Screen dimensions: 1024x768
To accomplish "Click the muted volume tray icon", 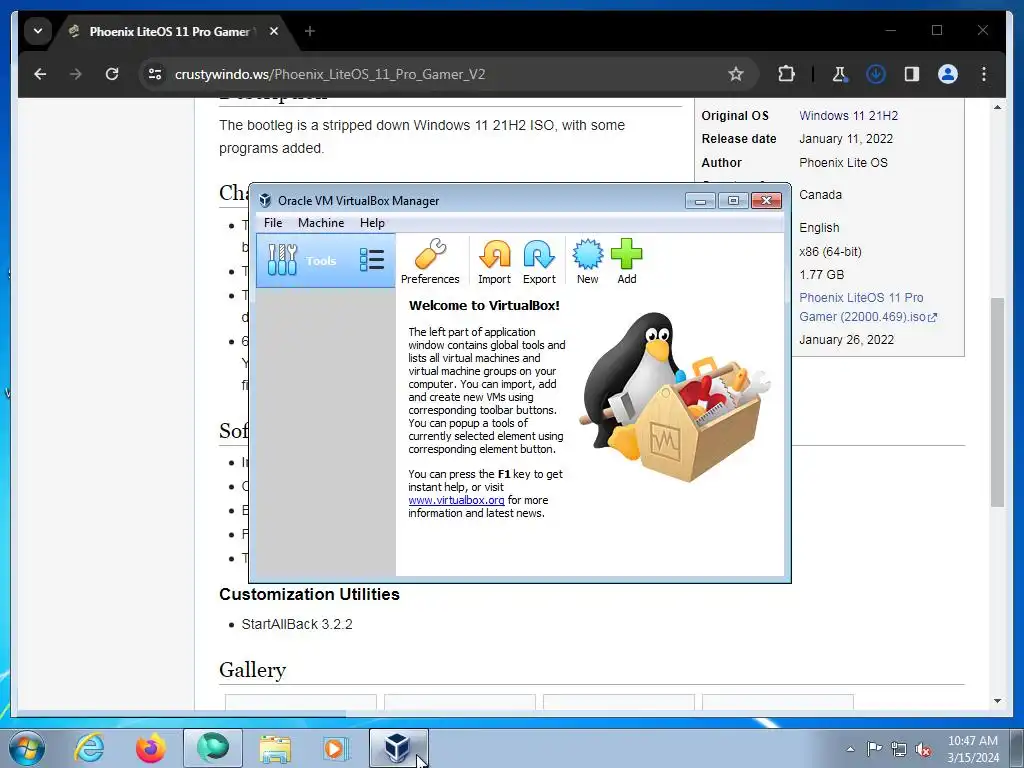I will point(923,749).
